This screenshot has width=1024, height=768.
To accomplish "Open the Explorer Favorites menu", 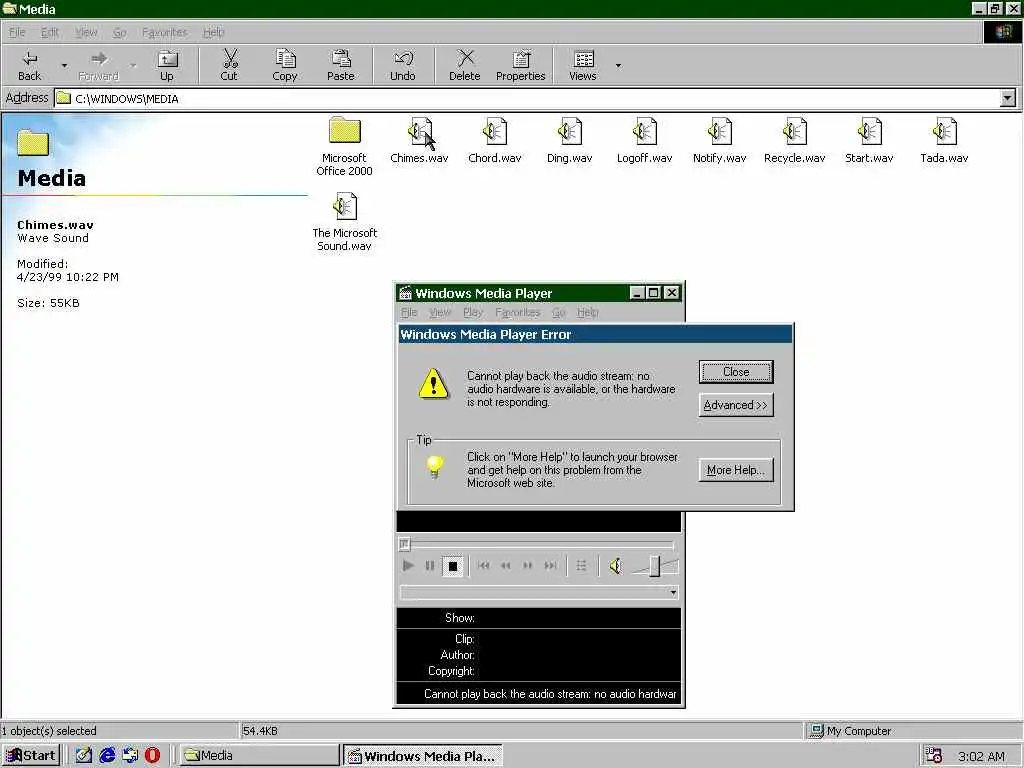I will (165, 32).
